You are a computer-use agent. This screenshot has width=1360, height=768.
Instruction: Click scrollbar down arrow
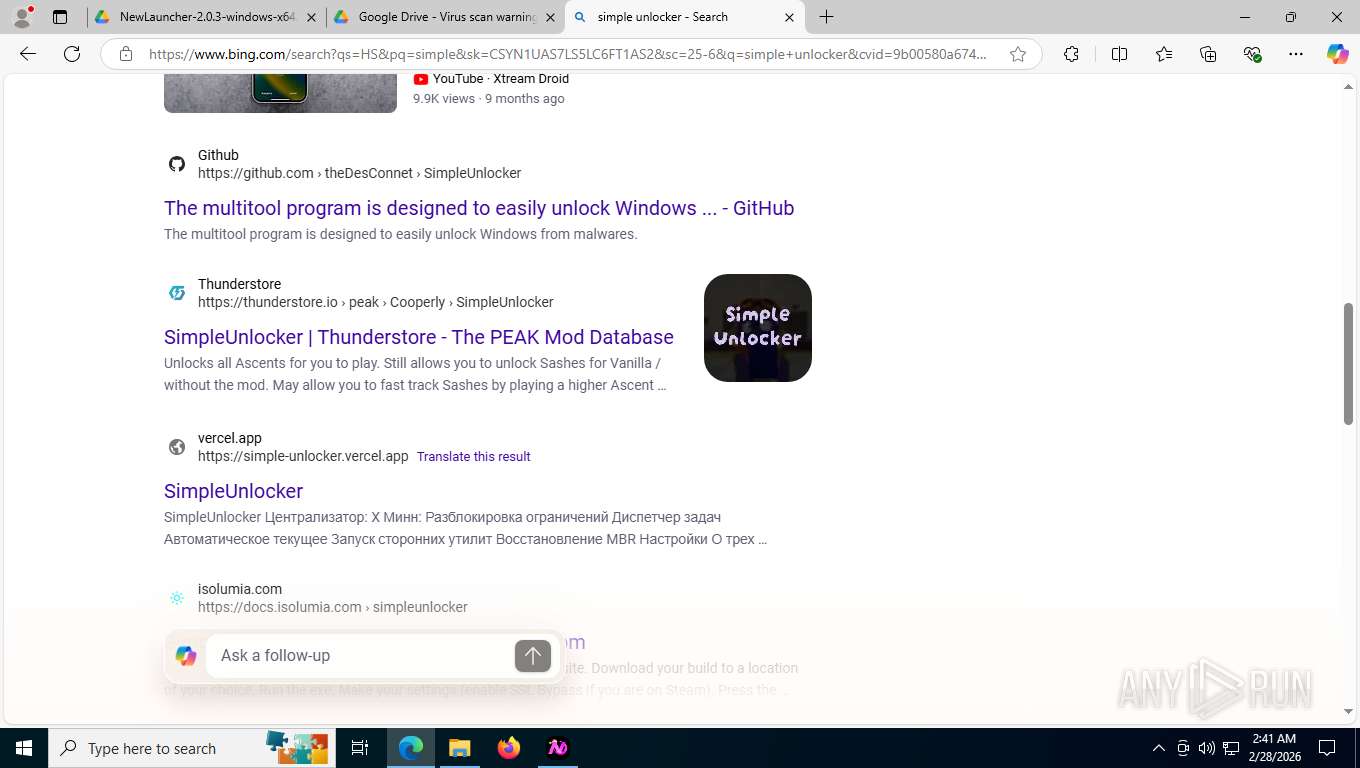coord(1348,711)
